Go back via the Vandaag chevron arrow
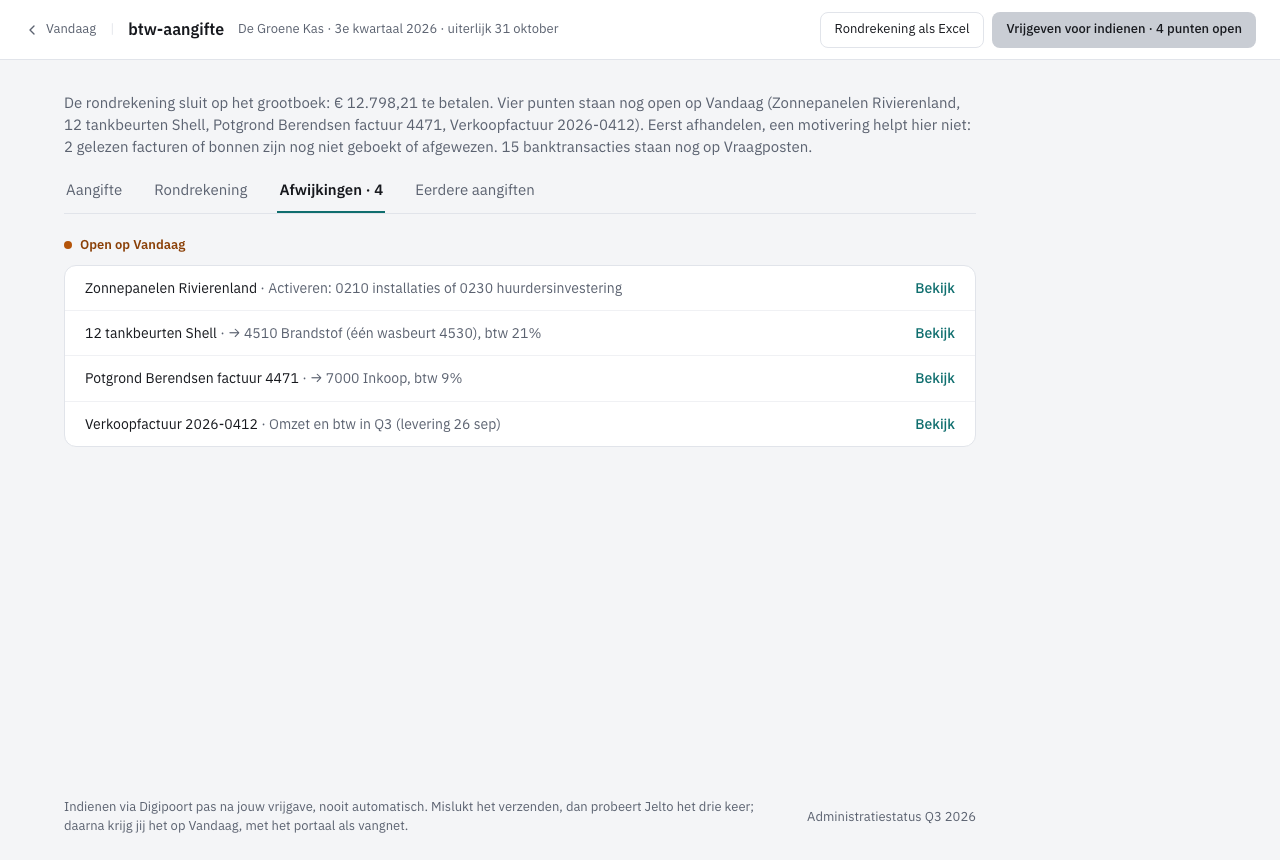 point(32,30)
